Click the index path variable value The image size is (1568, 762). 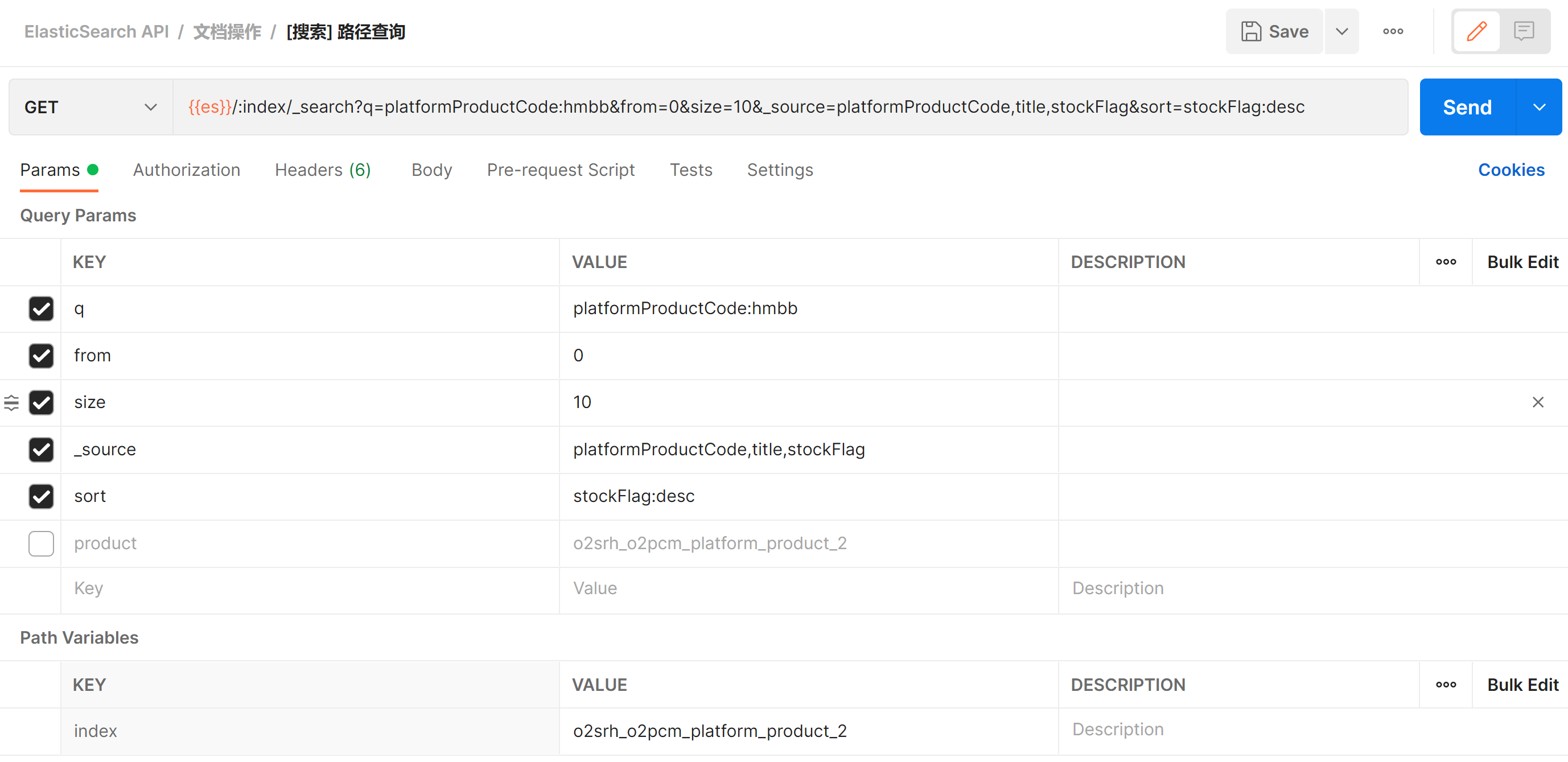click(808, 731)
